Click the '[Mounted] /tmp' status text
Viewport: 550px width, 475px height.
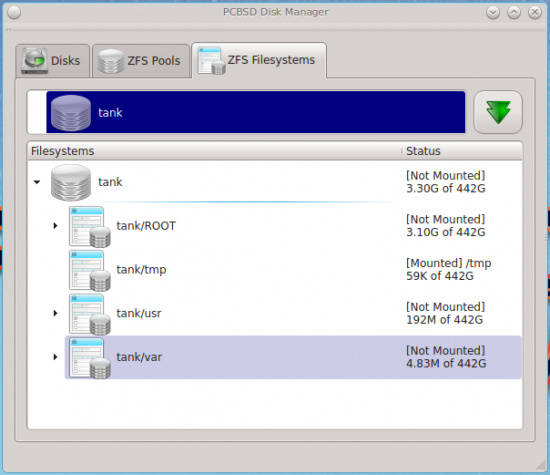[449, 263]
